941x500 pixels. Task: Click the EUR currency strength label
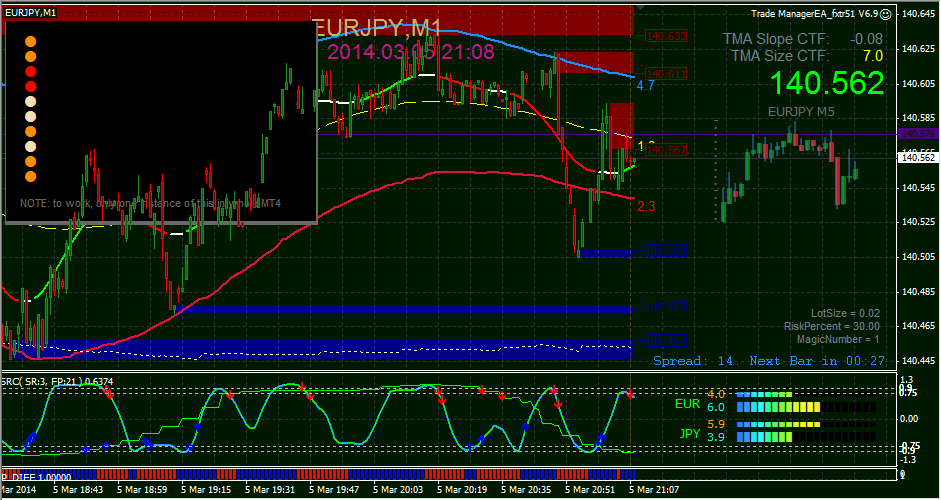[x=687, y=404]
